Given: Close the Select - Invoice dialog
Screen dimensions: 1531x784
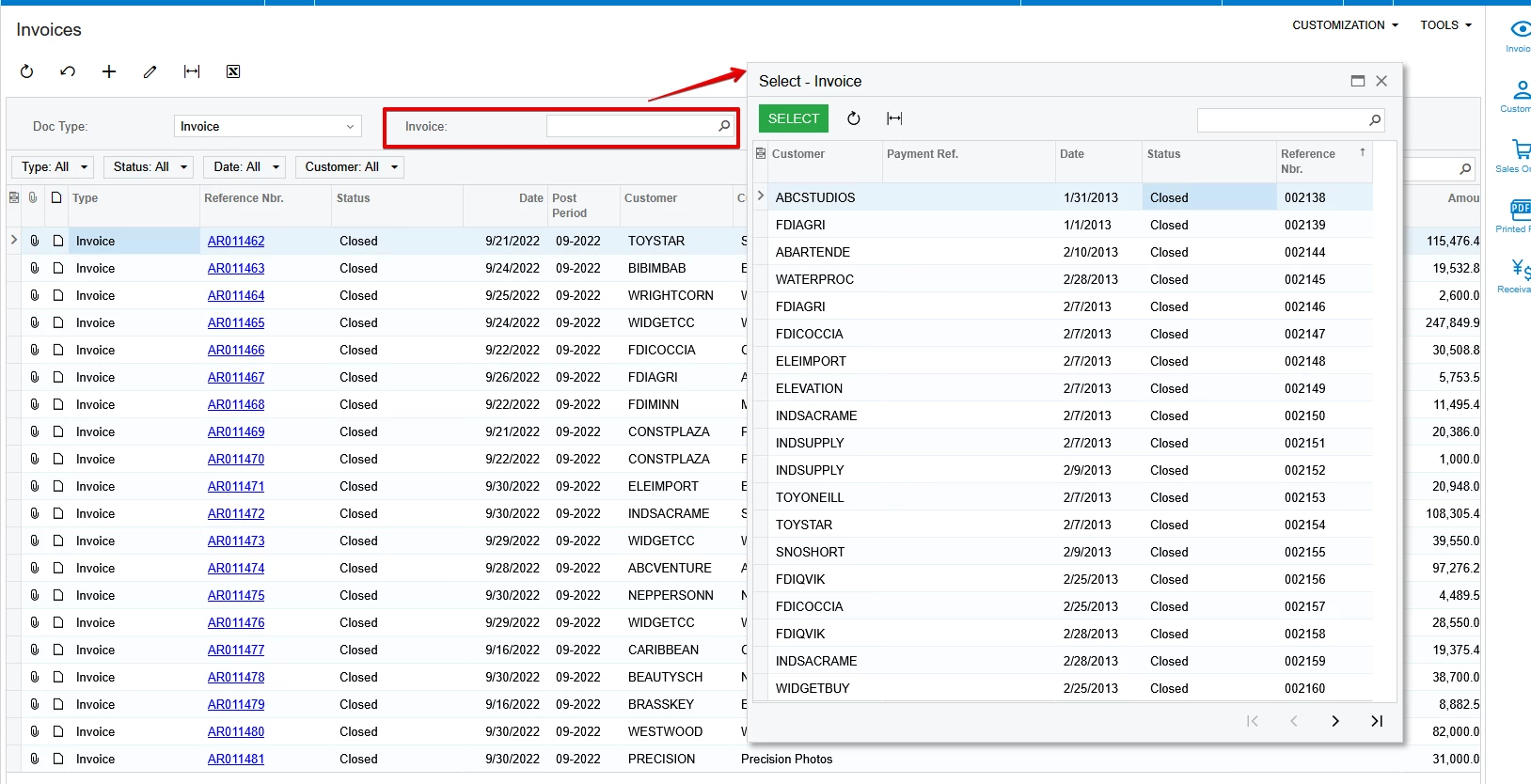Looking at the screenshot, I should tap(1381, 81).
